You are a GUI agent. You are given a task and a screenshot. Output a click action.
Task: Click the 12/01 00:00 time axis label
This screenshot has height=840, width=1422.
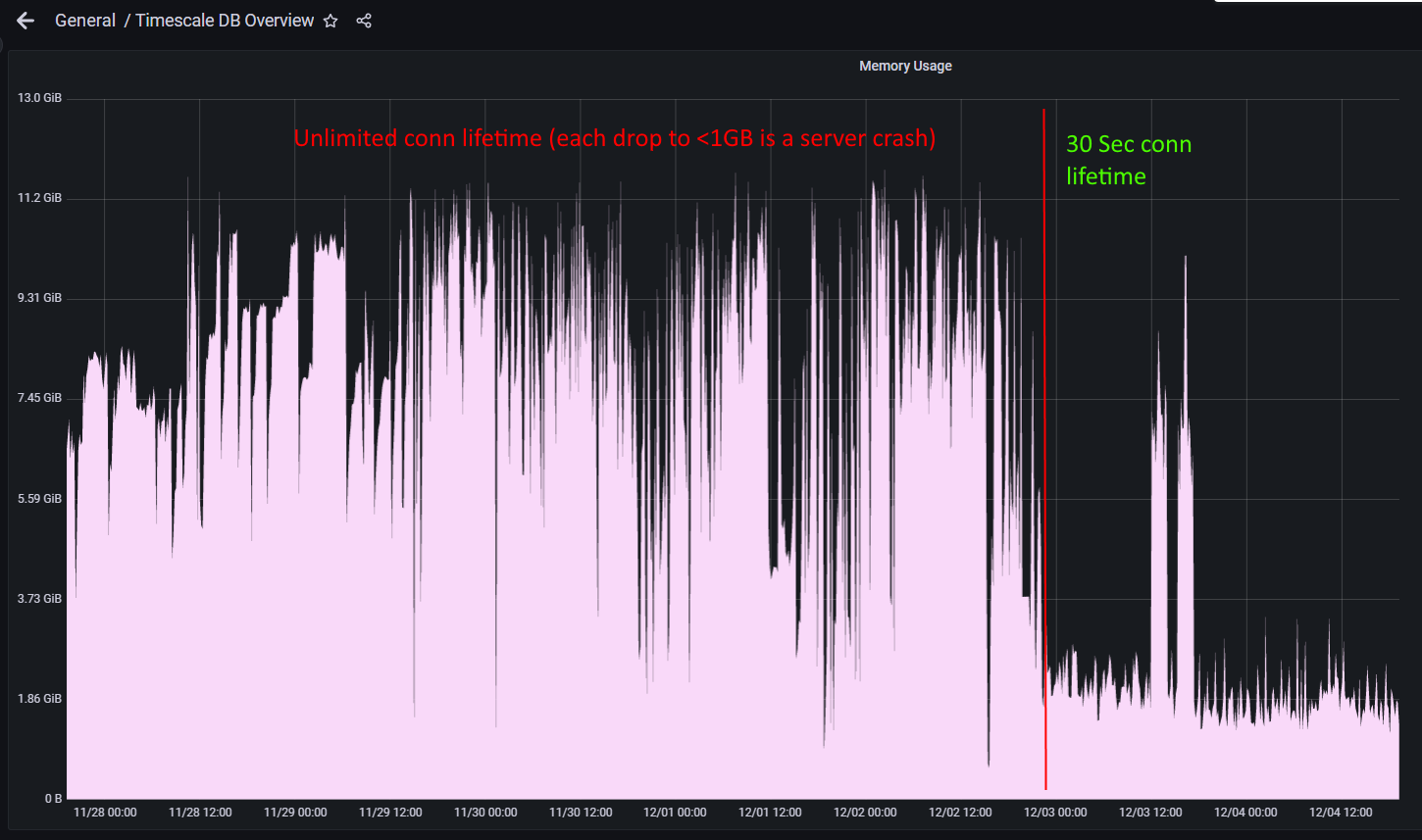[675, 813]
